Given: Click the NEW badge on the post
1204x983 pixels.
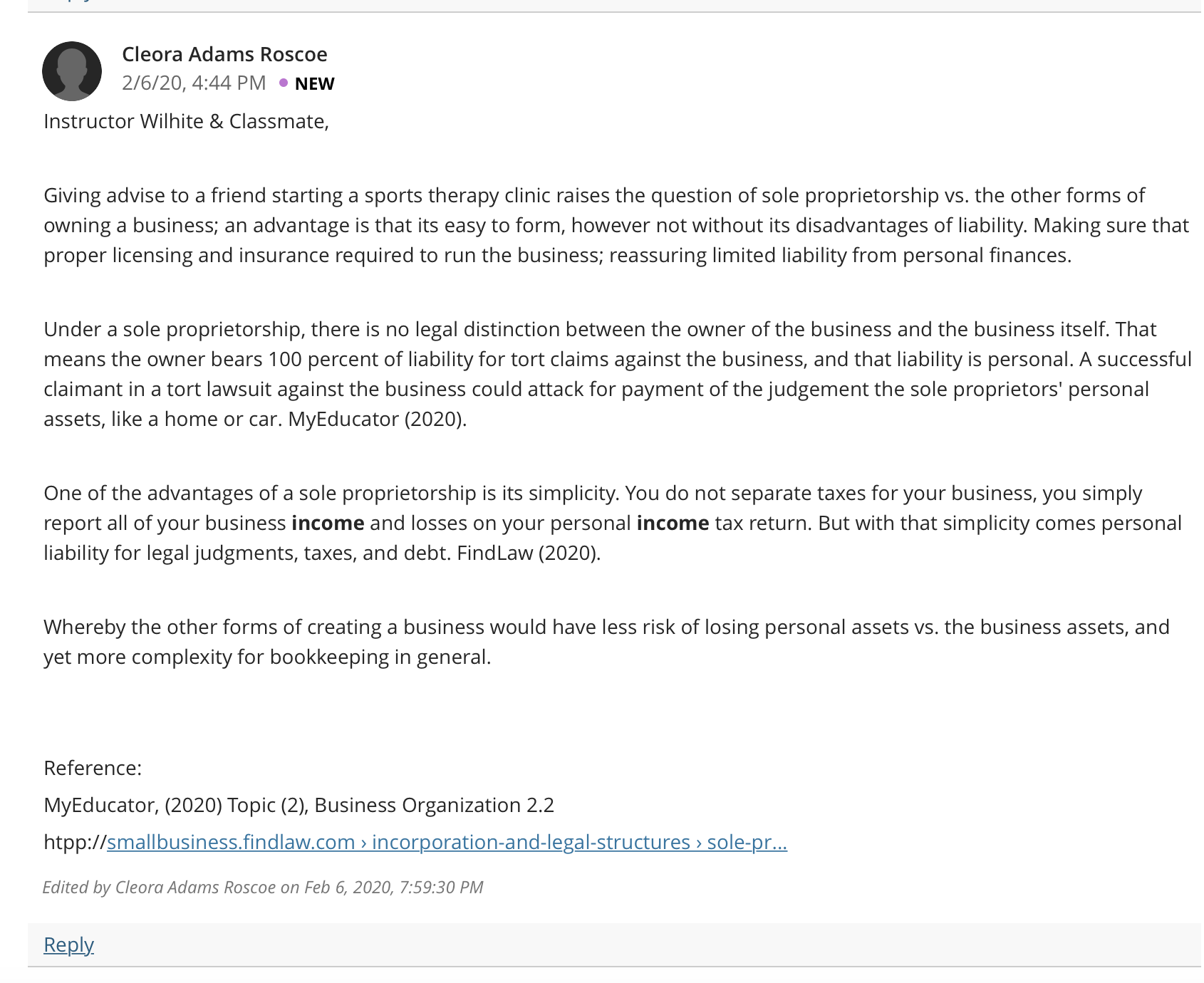Looking at the screenshot, I should [x=314, y=84].
